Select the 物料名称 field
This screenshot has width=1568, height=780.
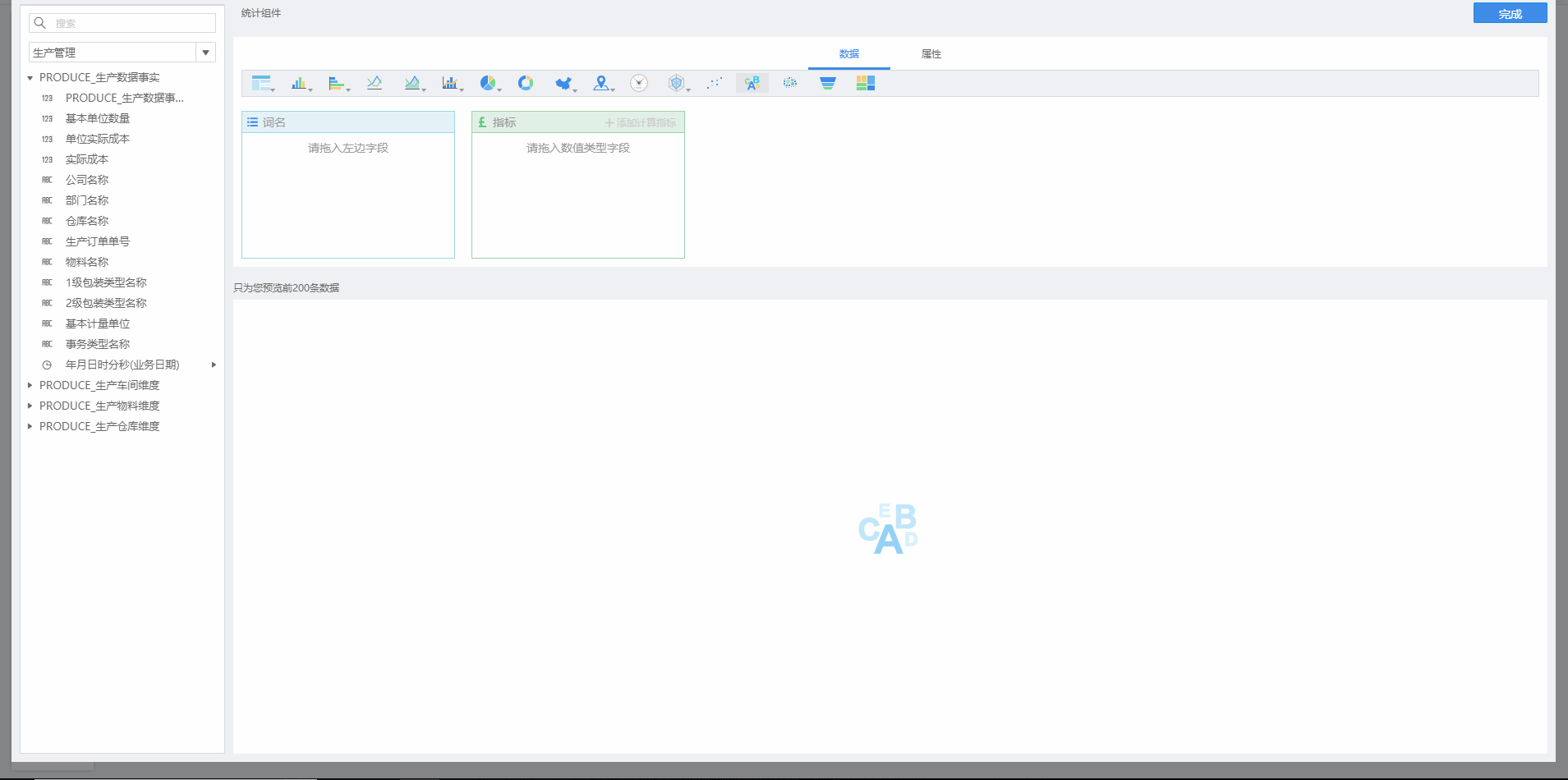coord(87,262)
